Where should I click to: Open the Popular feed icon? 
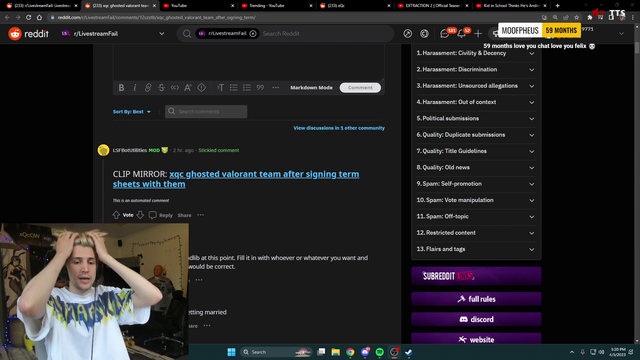point(407,34)
